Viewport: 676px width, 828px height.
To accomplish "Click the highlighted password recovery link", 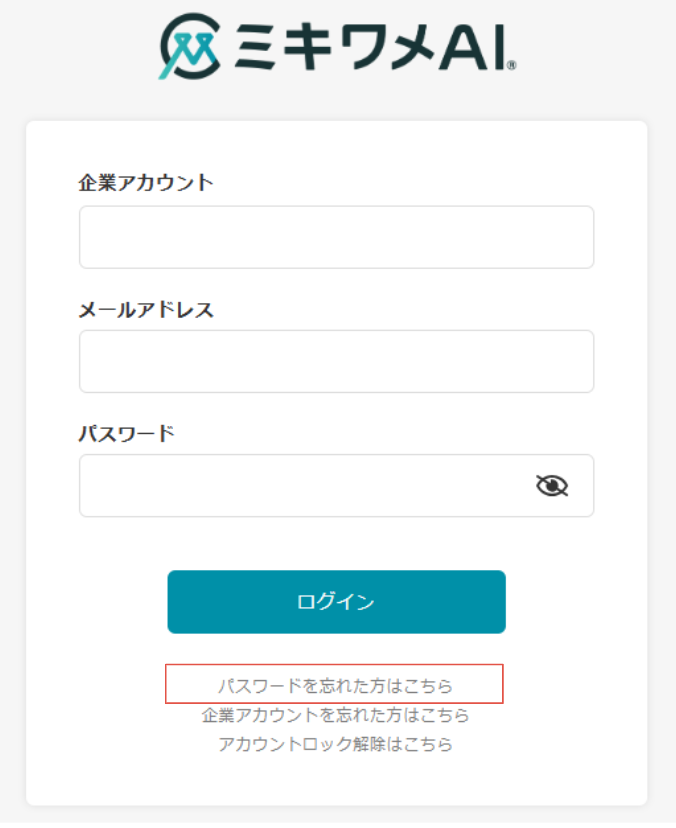I will pyautogui.click(x=337, y=686).
